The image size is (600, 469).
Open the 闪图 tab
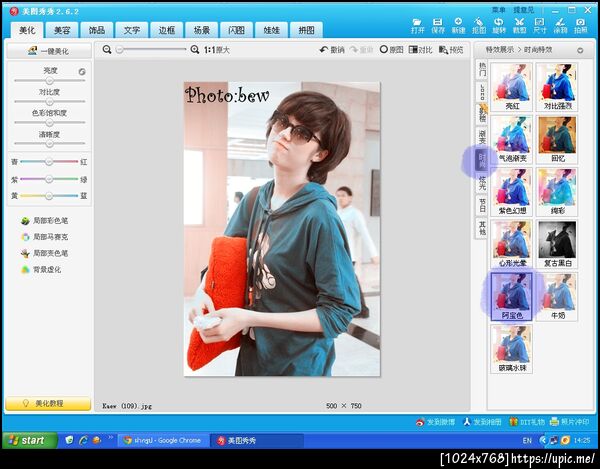point(236,30)
